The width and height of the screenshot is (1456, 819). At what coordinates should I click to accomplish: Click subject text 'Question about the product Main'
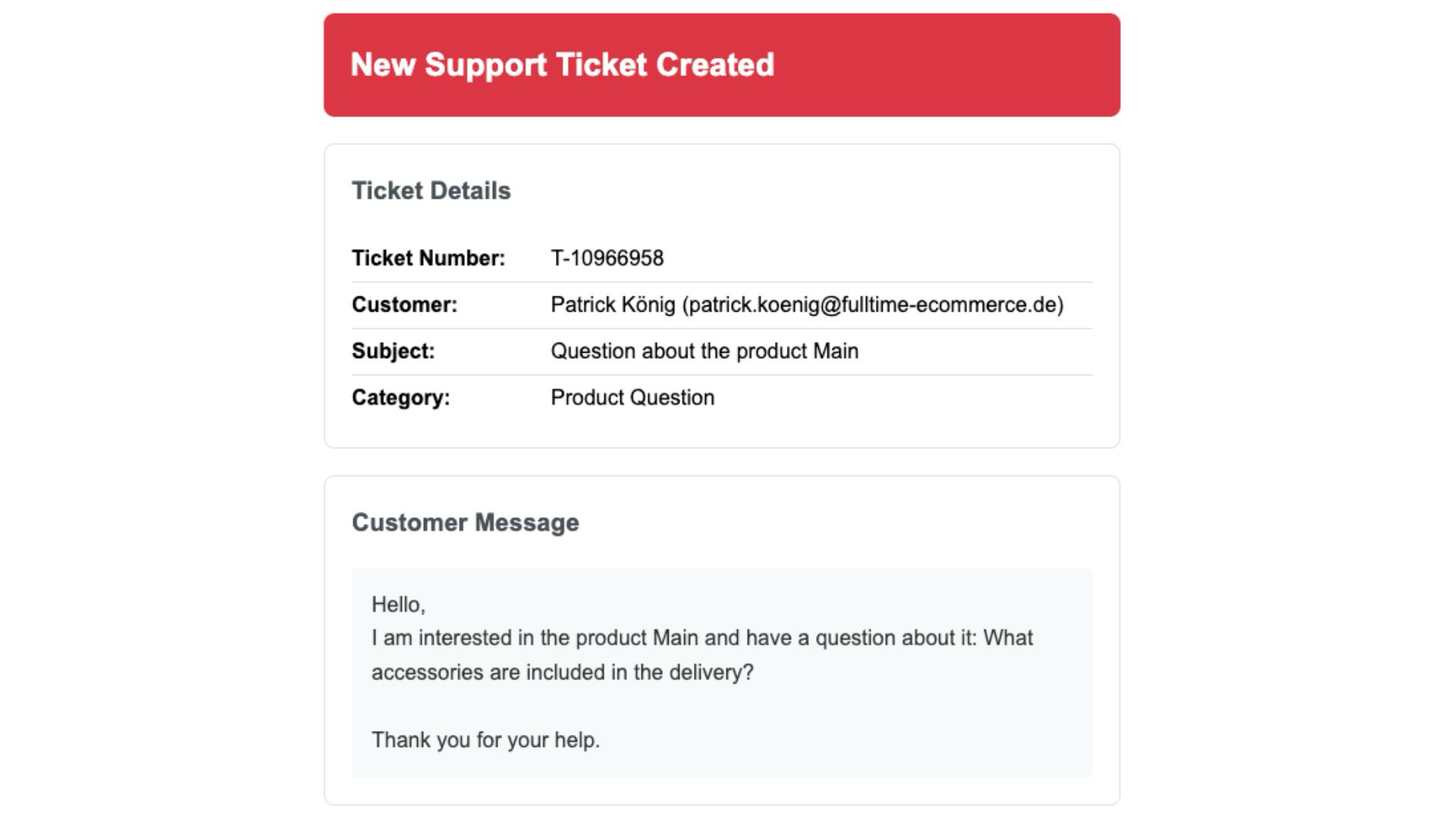[x=704, y=351]
